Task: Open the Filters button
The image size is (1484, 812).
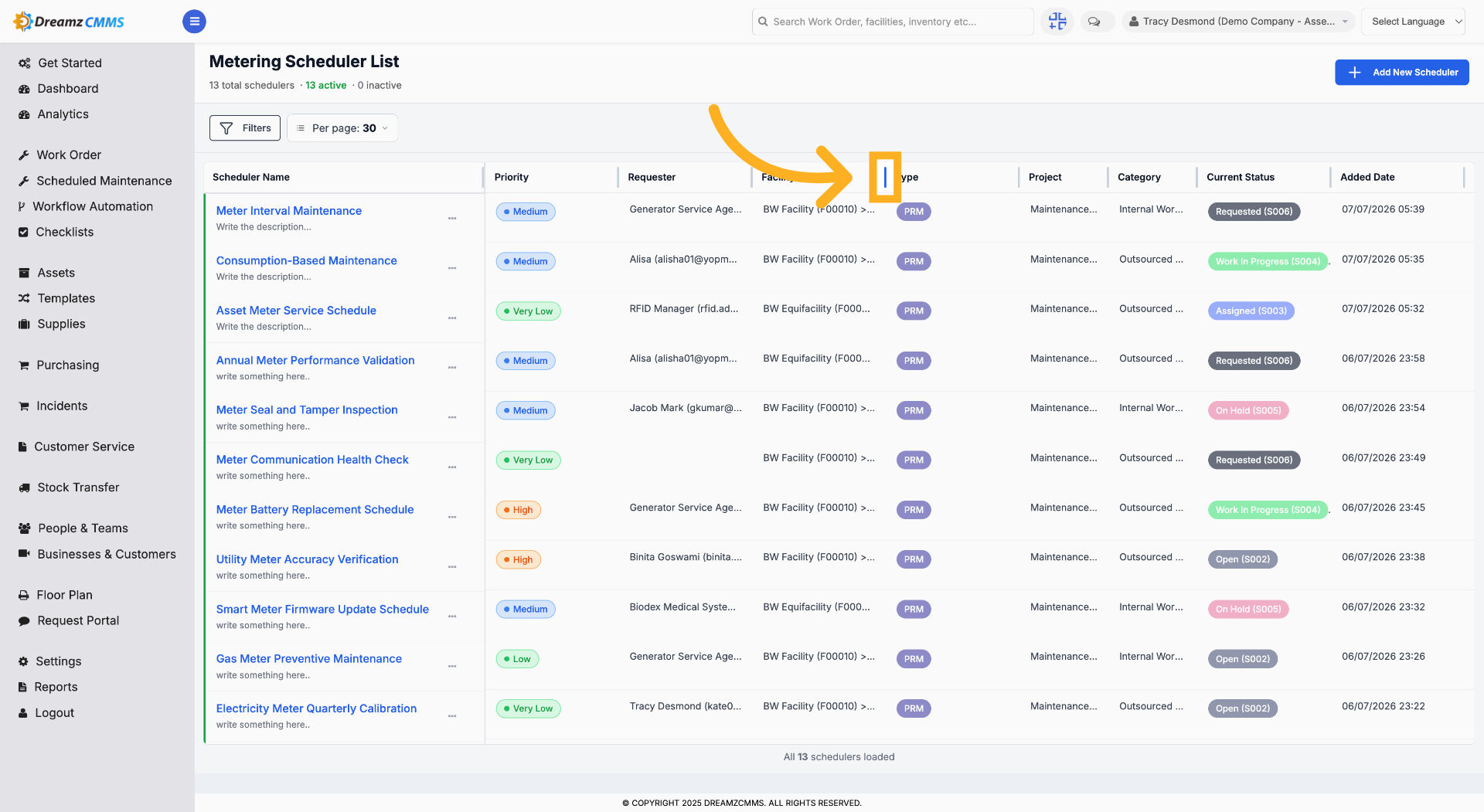Action: click(245, 128)
